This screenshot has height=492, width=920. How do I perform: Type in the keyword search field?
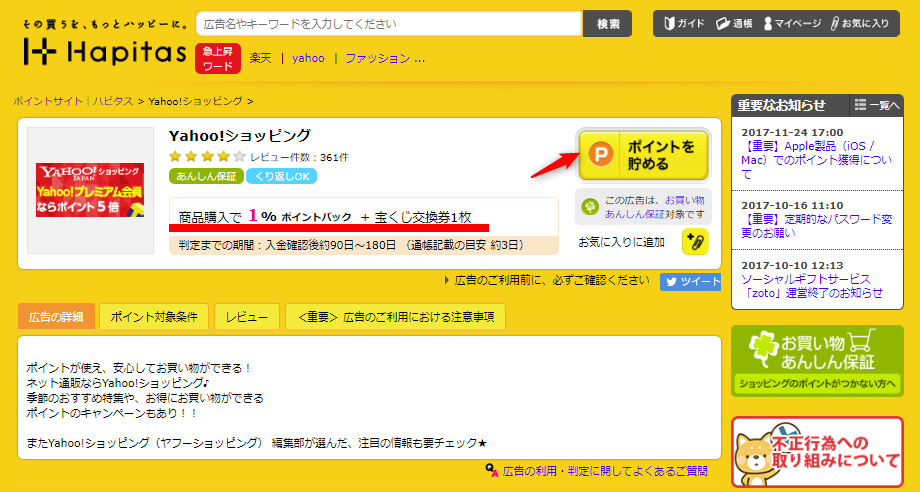388,23
